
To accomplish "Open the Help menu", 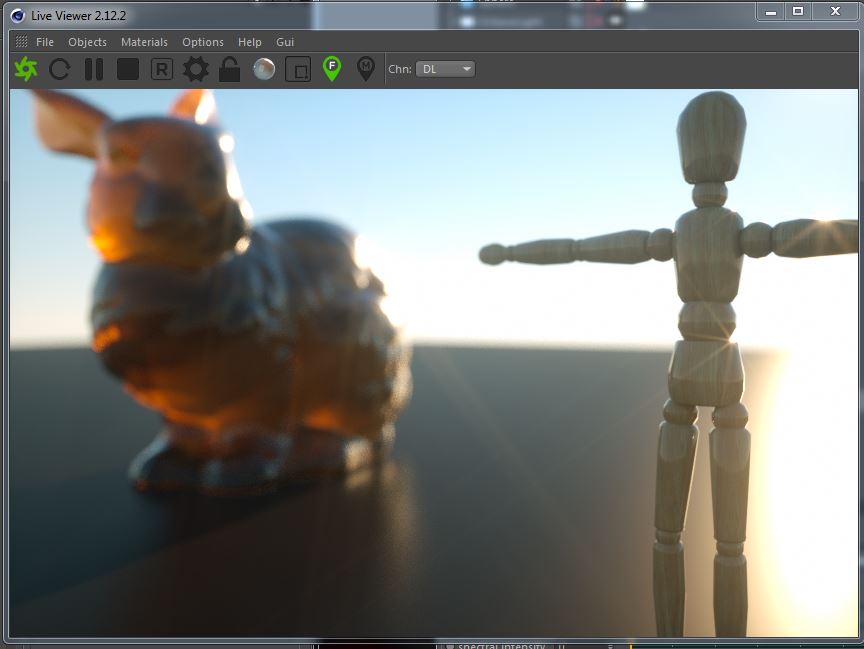I will pos(250,42).
